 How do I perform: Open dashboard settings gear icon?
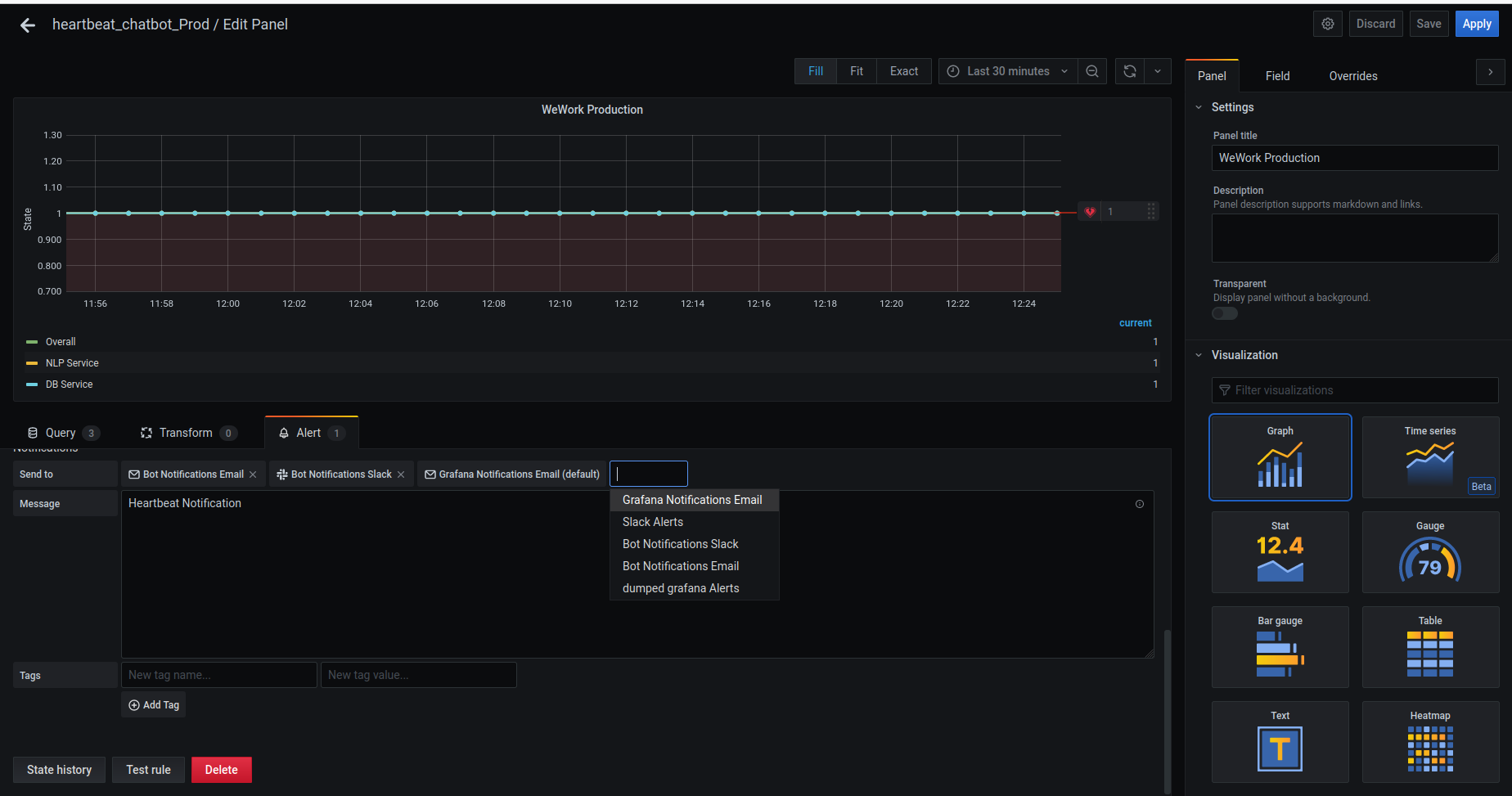(1327, 24)
